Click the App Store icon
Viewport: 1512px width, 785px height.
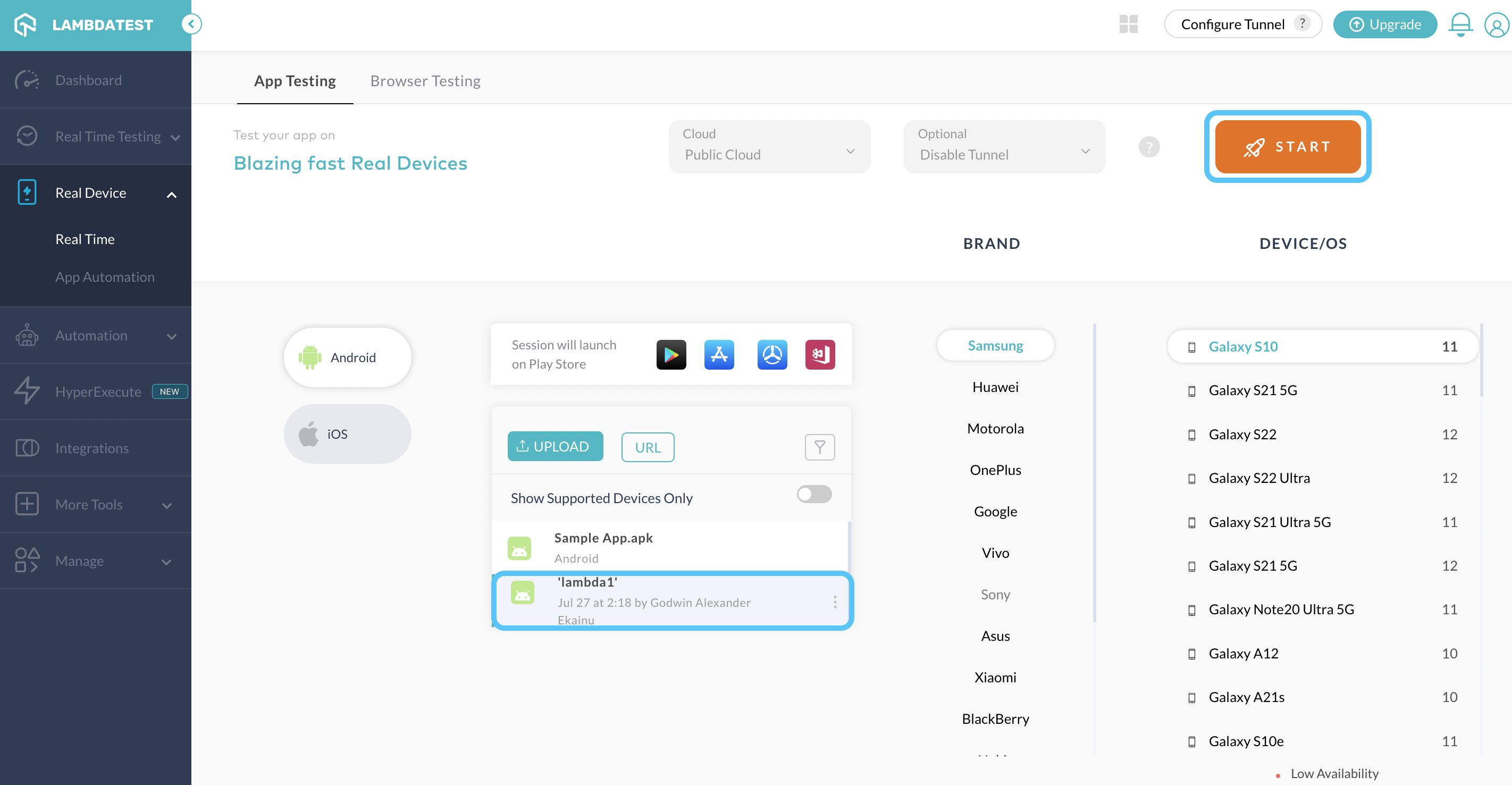(x=719, y=355)
